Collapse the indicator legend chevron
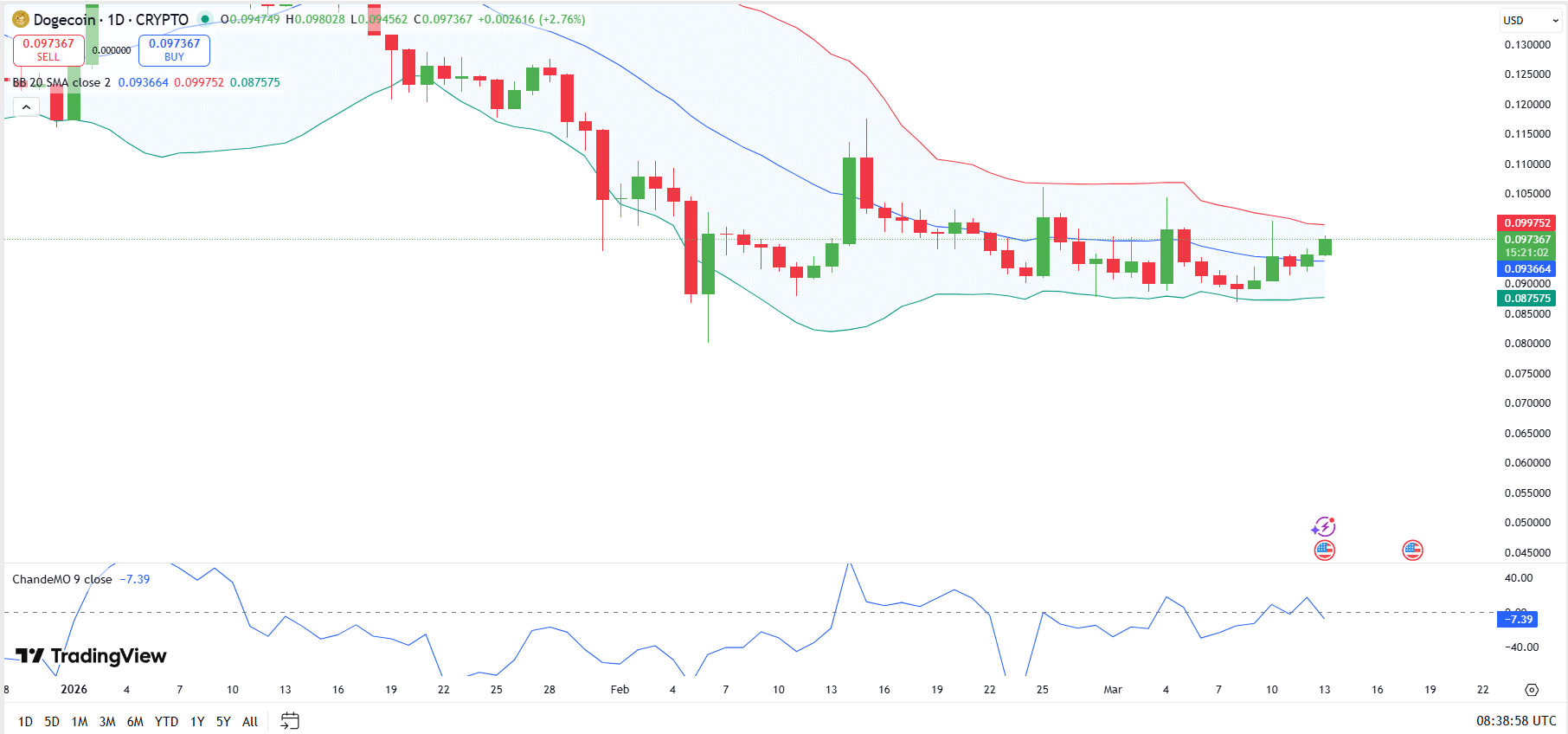 (26, 107)
